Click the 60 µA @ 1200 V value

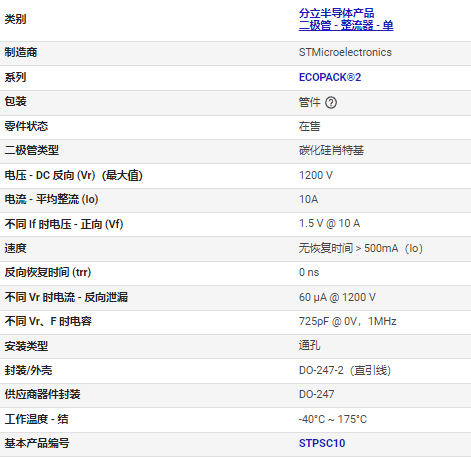click(337, 297)
